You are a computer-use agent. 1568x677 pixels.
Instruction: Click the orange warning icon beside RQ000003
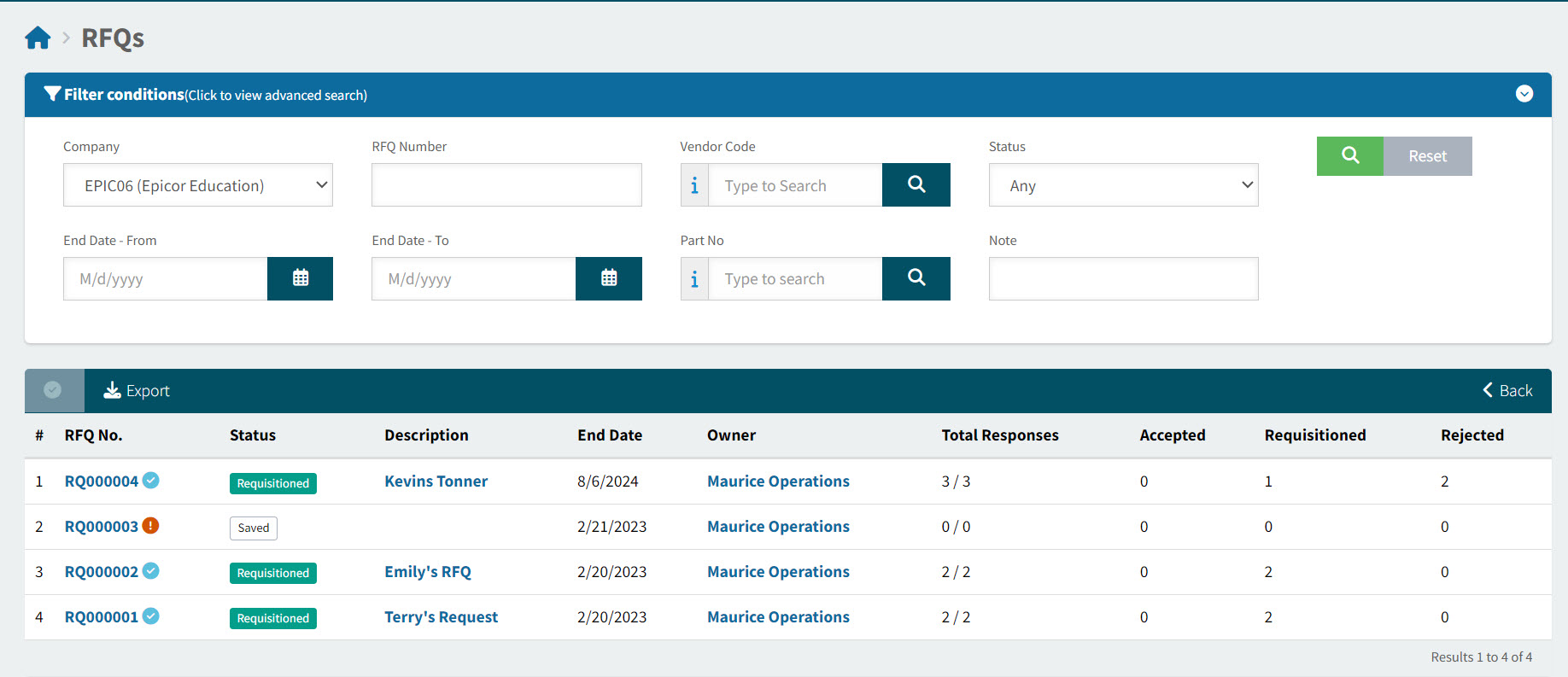pyautogui.click(x=150, y=526)
